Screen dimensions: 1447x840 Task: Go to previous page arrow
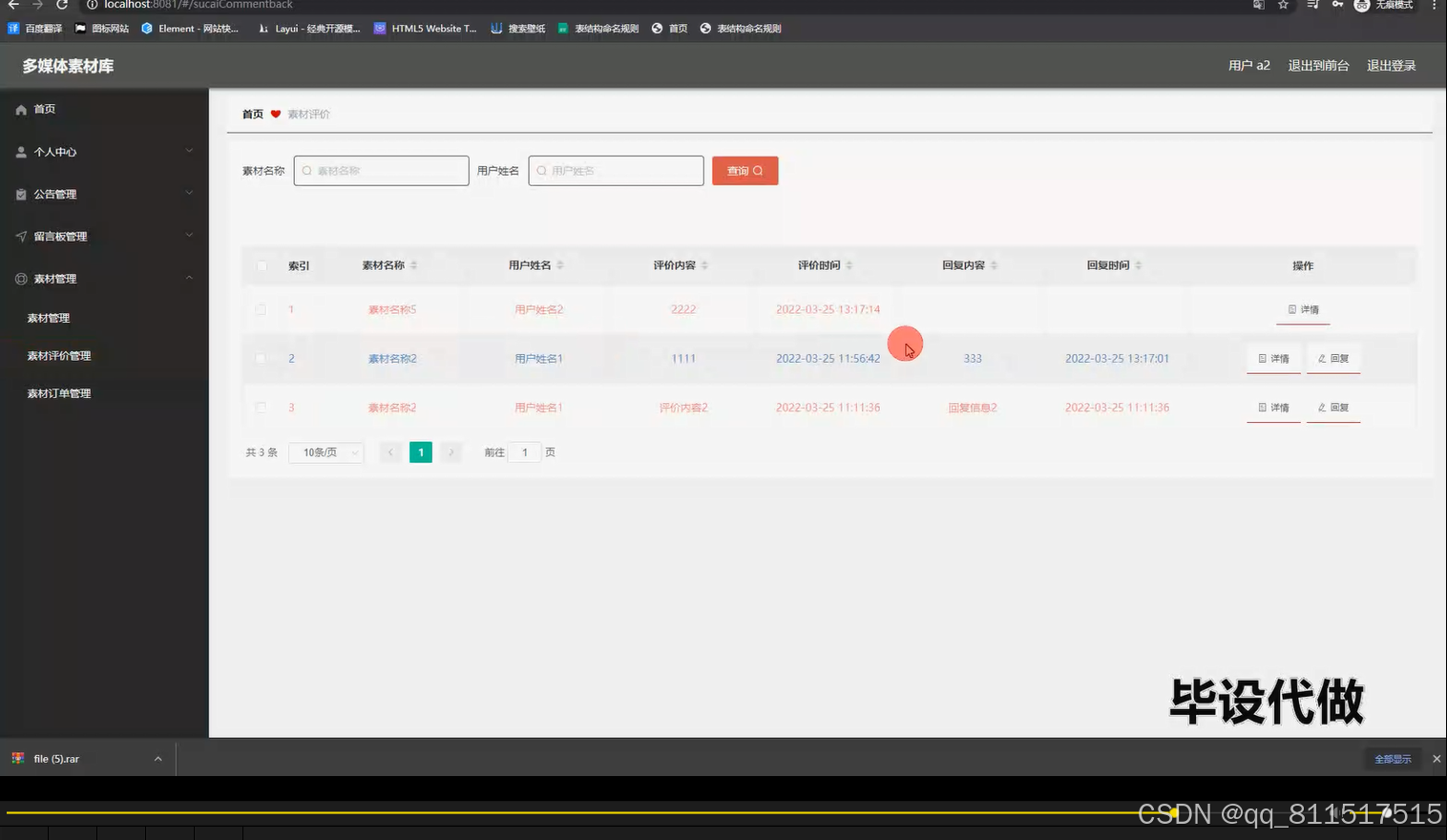(390, 452)
